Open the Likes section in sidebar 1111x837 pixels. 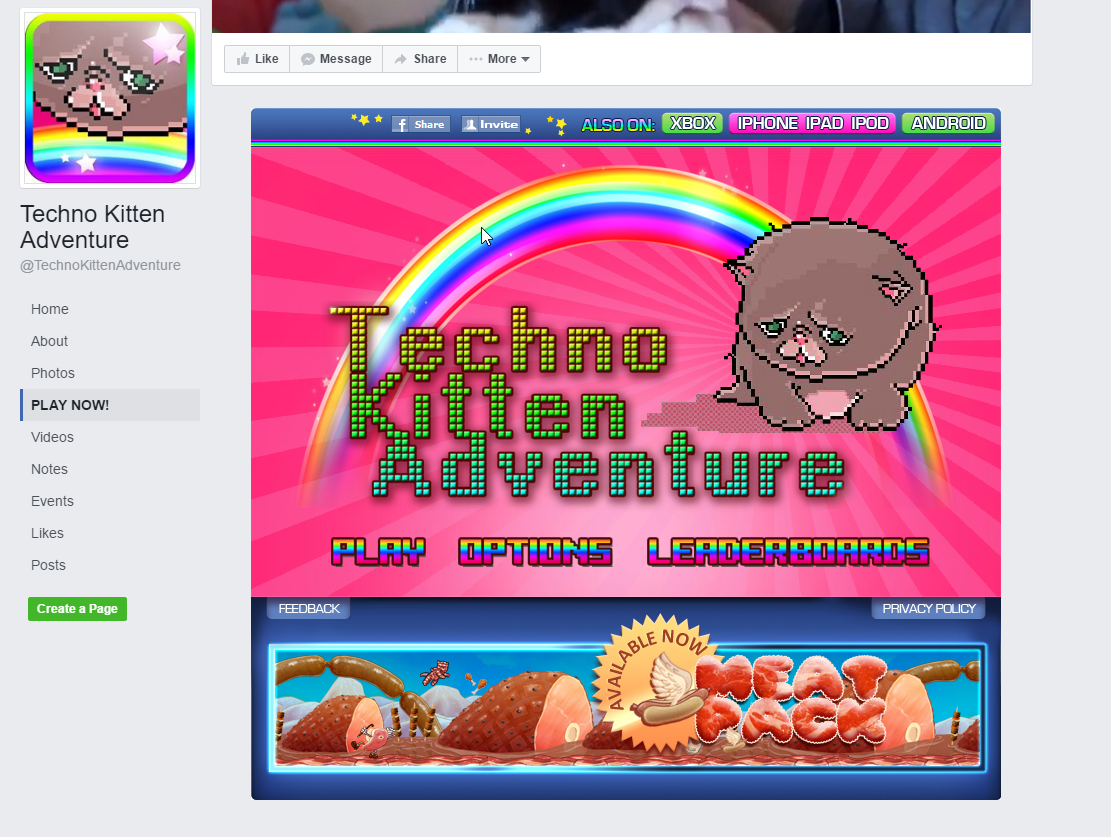point(47,533)
